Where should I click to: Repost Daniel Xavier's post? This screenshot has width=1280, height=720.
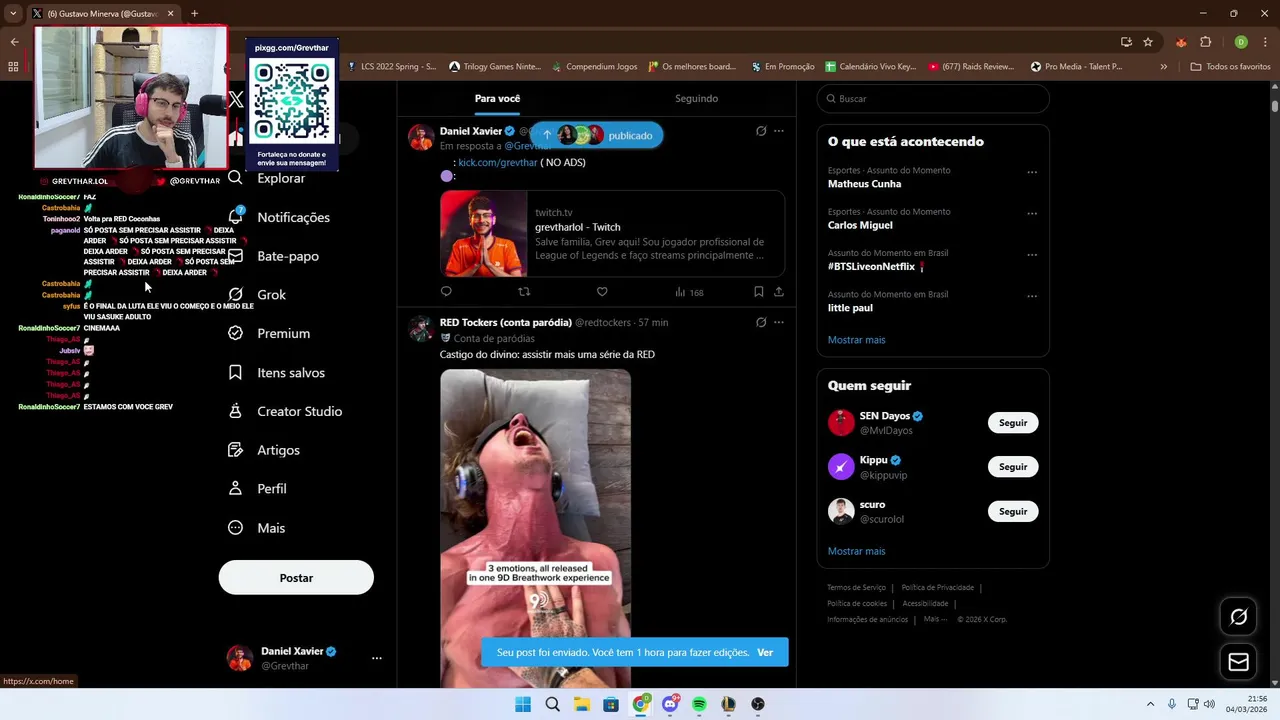524,292
